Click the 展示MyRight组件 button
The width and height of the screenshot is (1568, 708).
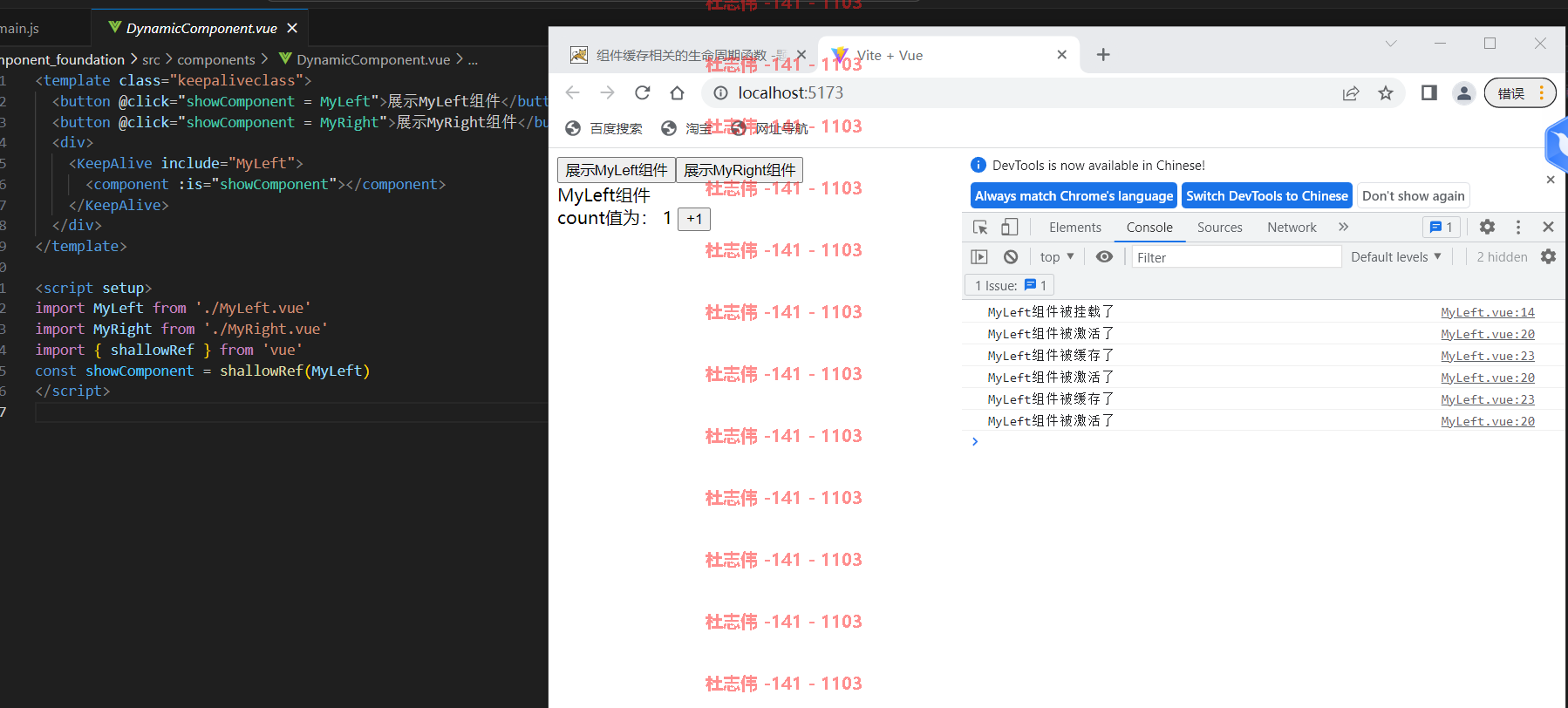[740, 170]
